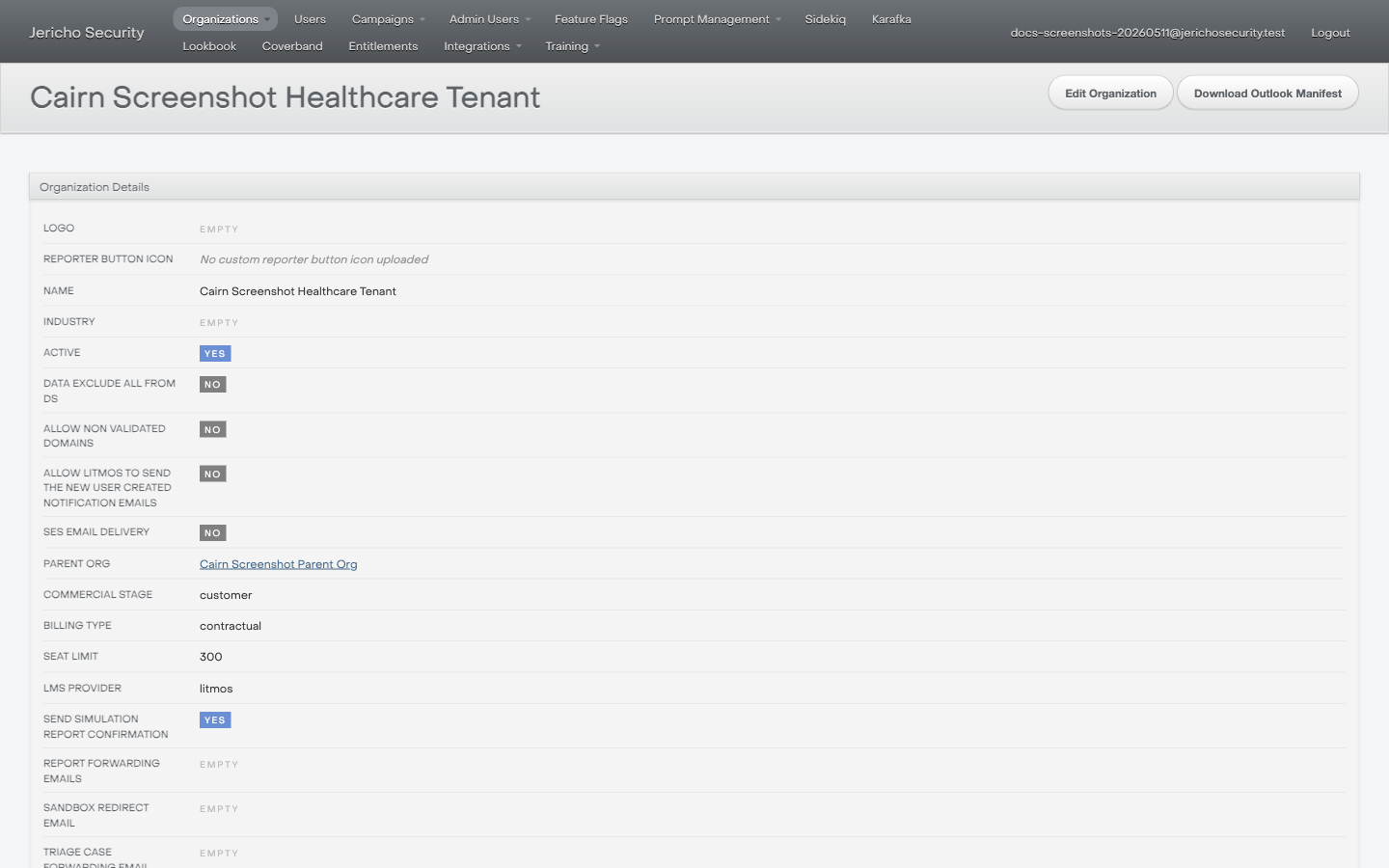
Task: Click Download Outlook Manifest button
Action: click(1267, 94)
